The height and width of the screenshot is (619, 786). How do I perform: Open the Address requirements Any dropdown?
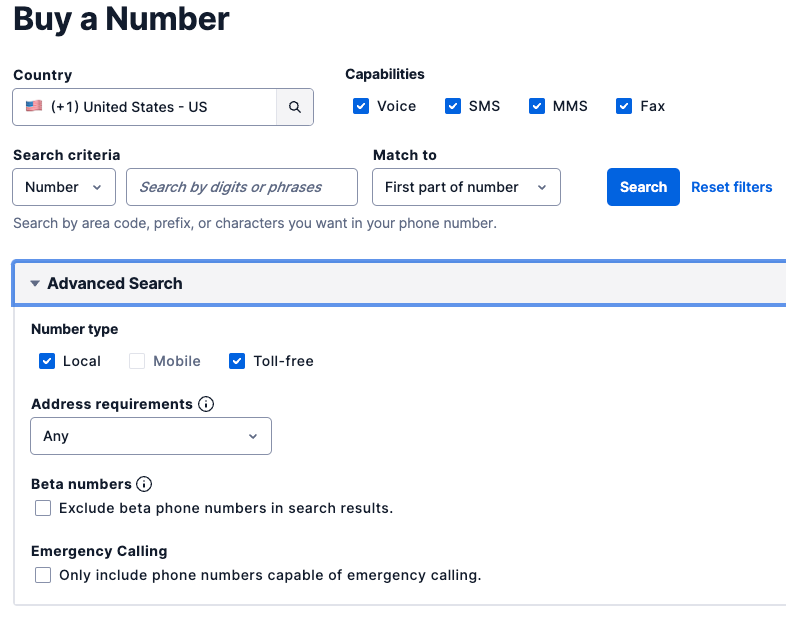[x=151, y=436]
